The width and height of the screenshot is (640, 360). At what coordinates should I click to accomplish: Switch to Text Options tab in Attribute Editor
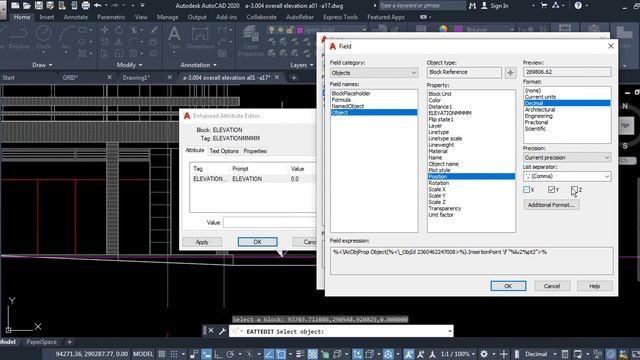(224, 151)
